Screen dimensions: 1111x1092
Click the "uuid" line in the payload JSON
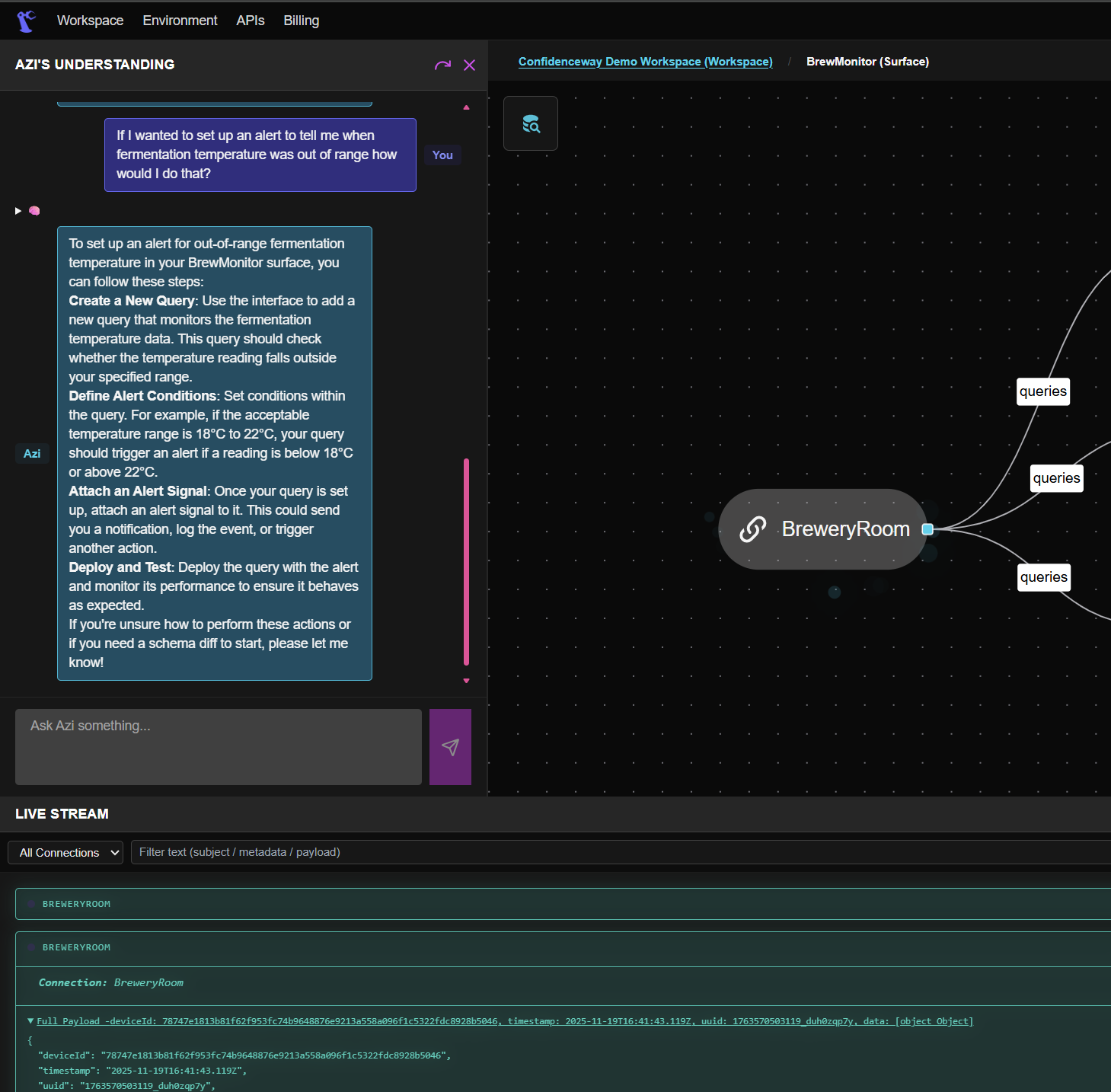(127, 1086)
